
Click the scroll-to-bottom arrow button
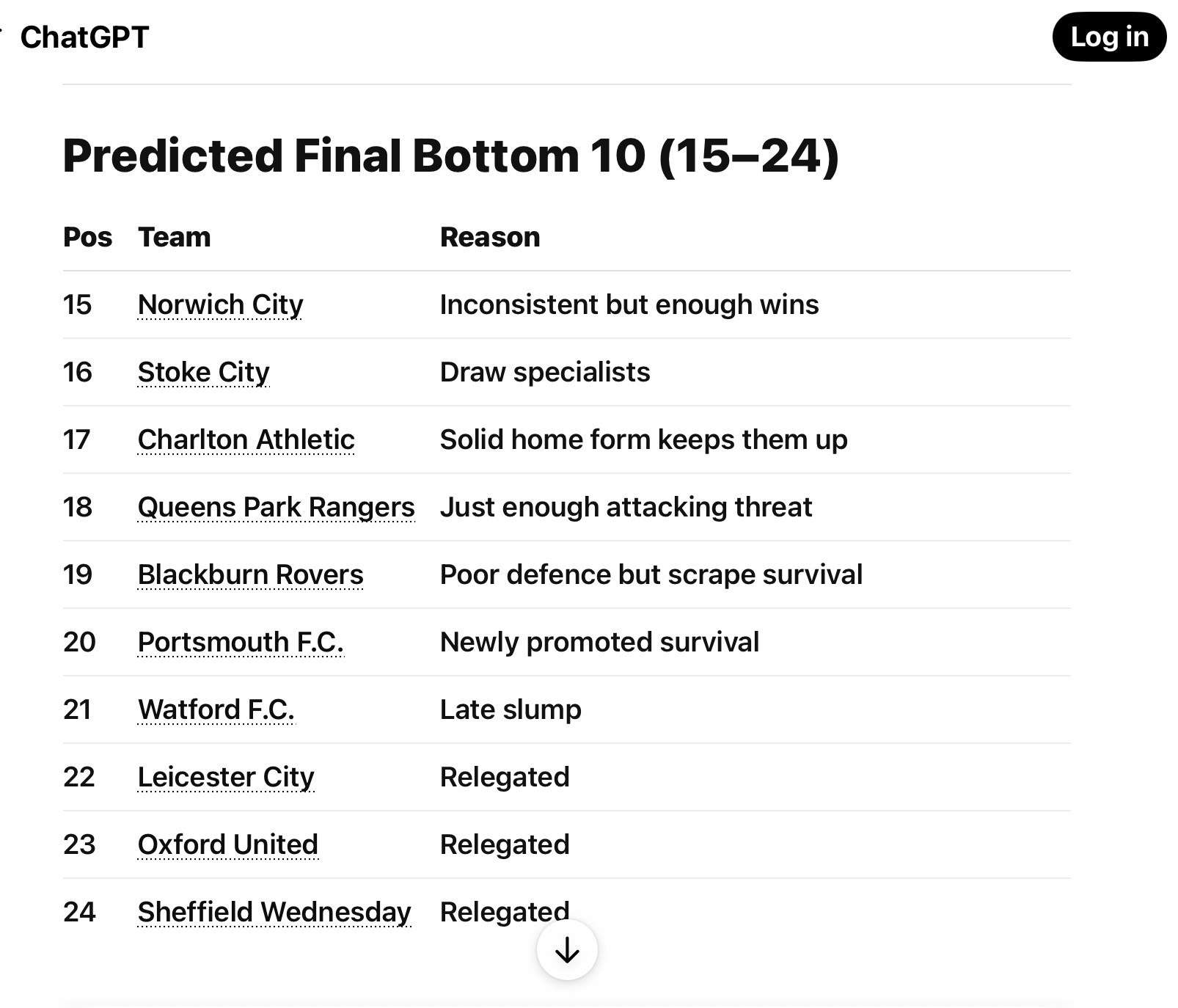click(567, 950)
